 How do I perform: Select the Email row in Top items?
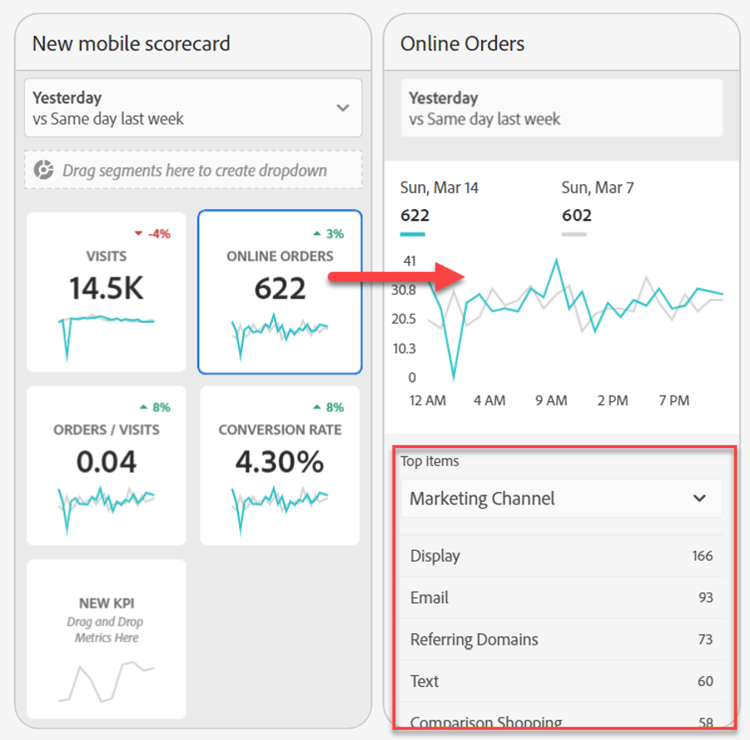(x=562, y=597)
